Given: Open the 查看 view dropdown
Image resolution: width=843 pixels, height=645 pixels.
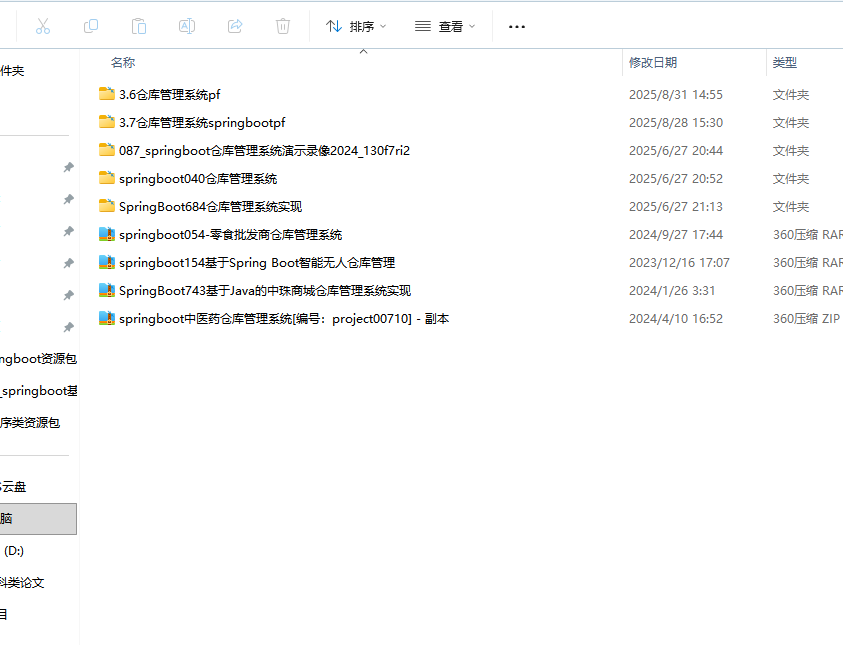Looking at the screenshot, I should (445, 26).
